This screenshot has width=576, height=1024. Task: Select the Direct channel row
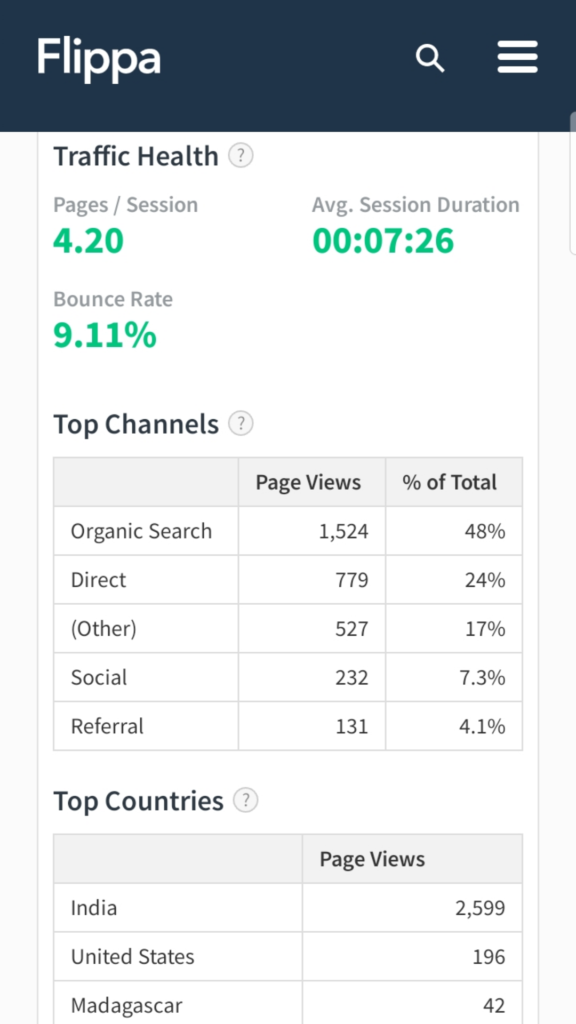pyautogui.click(x=288, y=580)
